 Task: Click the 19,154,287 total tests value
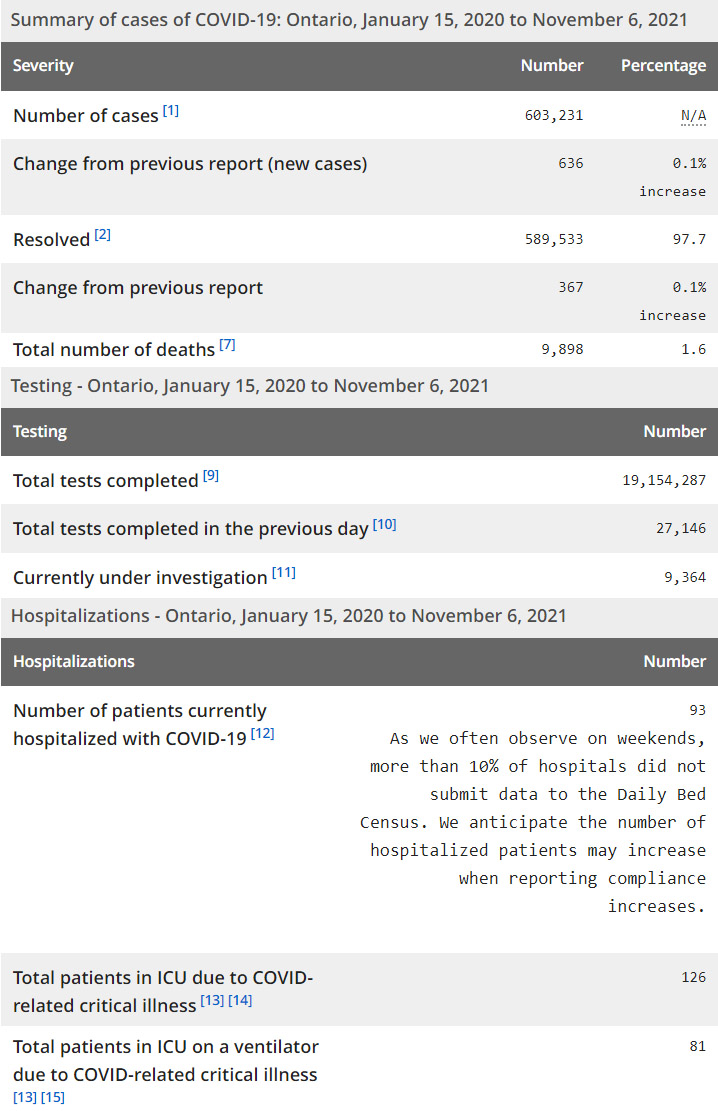(664, 481)
